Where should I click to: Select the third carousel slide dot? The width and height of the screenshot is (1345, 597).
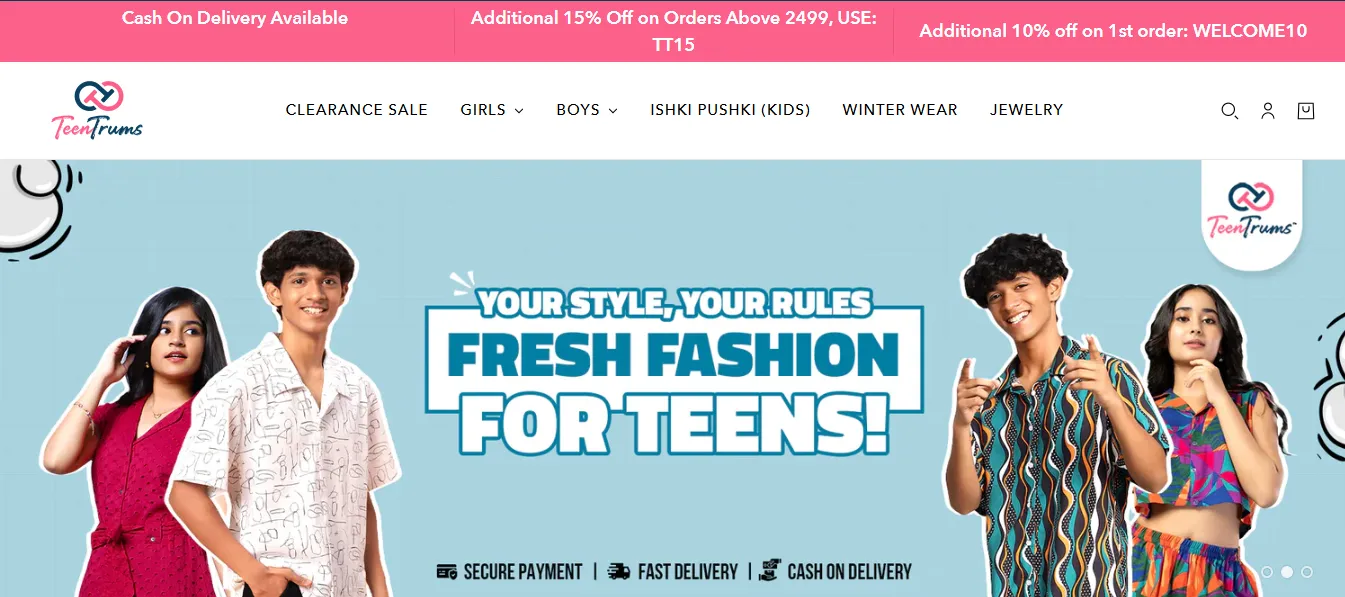click(x=1307, y=572)
